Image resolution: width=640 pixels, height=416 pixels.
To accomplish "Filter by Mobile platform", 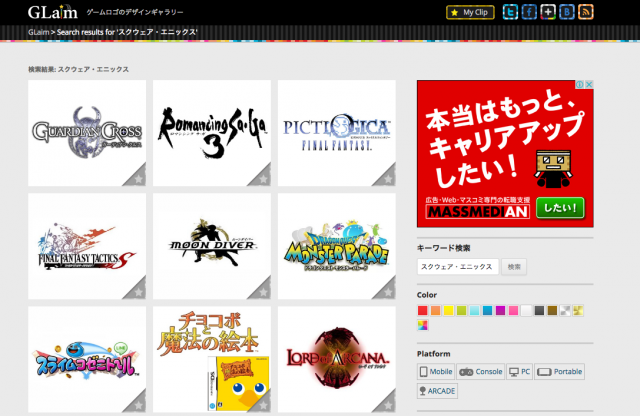I will click(436, 371).
